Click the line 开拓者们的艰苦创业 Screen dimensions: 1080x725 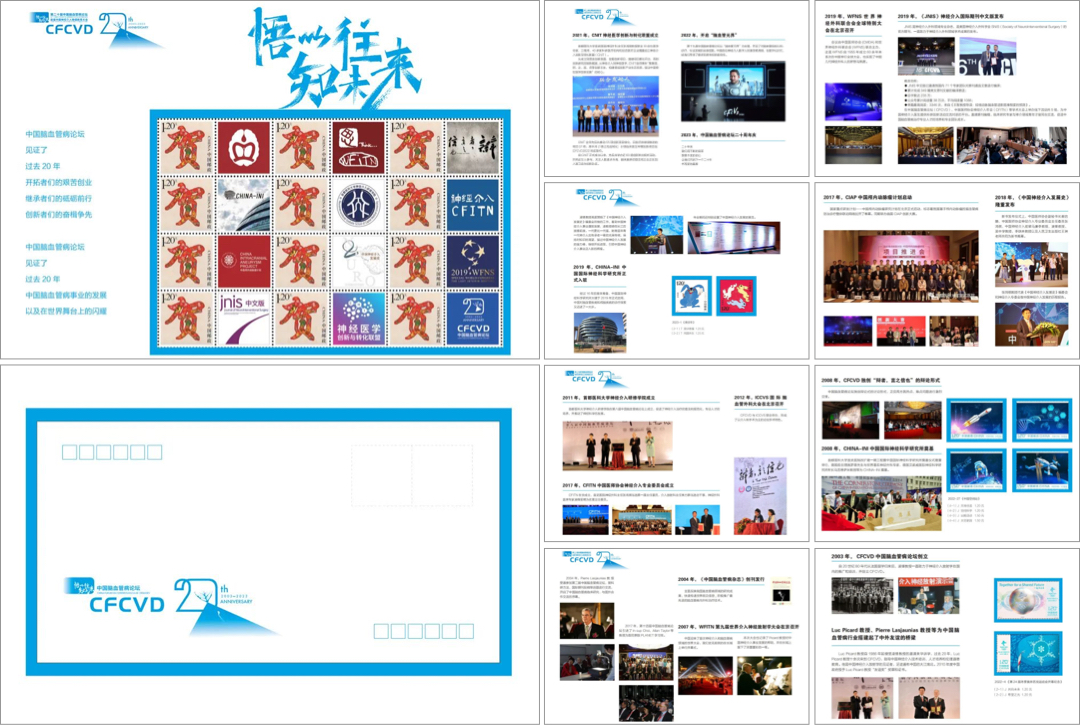click(x=59, y=182)
